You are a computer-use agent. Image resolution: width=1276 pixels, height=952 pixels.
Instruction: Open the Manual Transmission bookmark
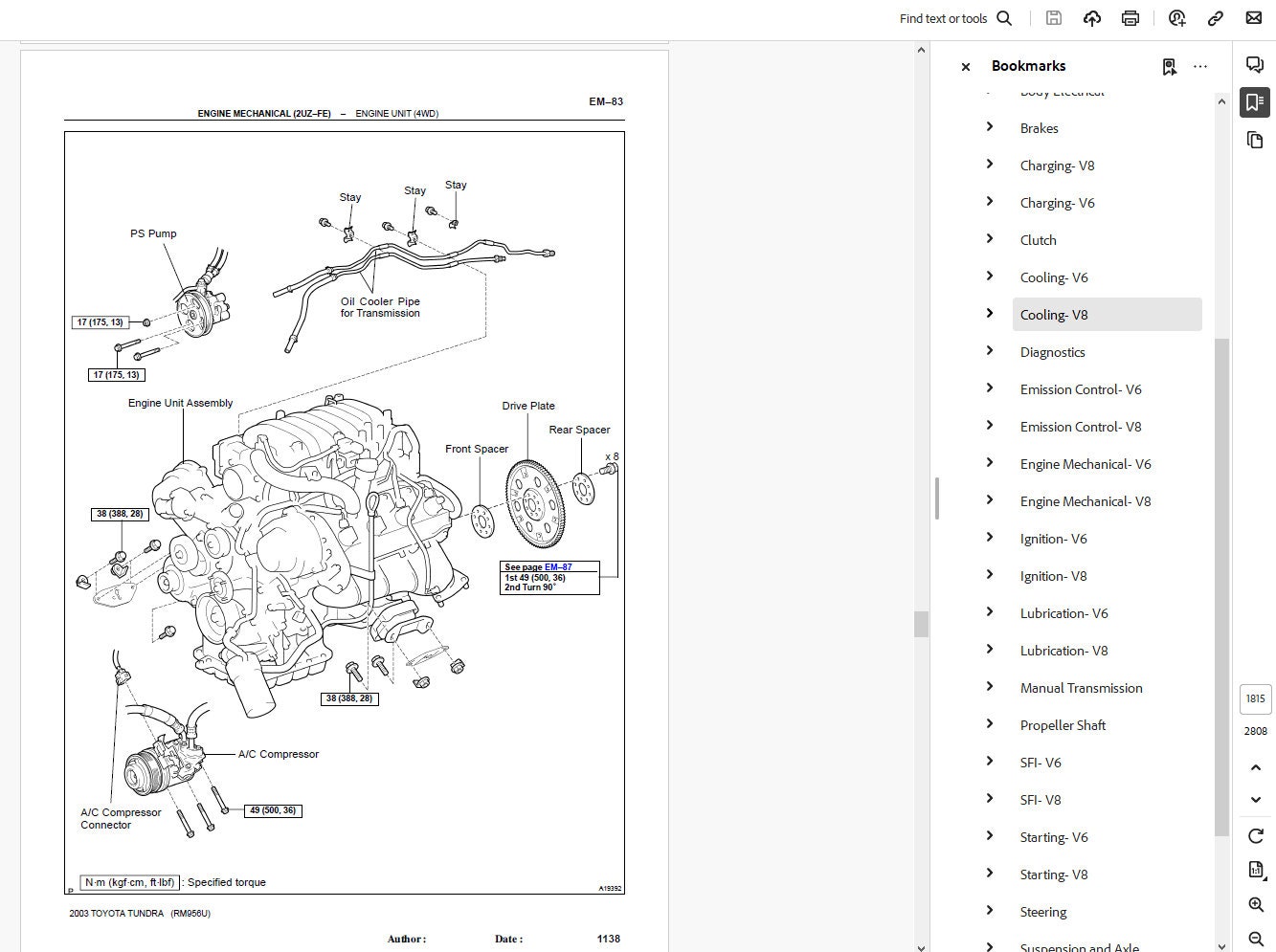[x=1081, y=688]
